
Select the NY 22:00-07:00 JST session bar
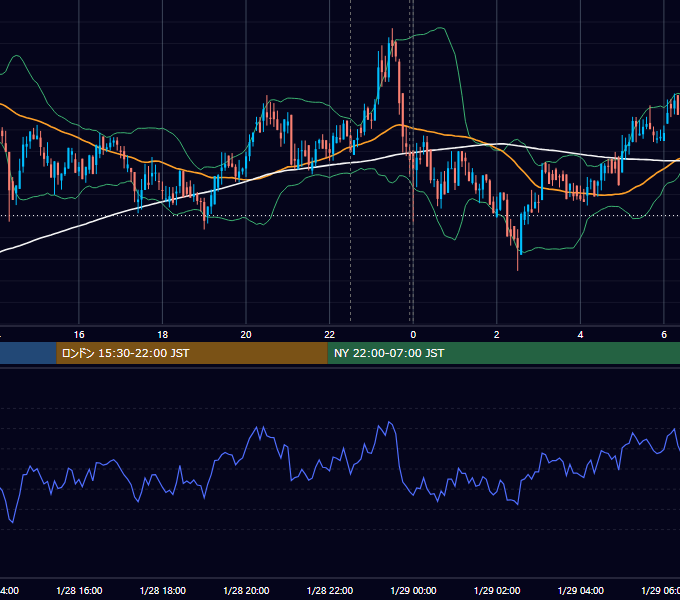click(503, 353)
